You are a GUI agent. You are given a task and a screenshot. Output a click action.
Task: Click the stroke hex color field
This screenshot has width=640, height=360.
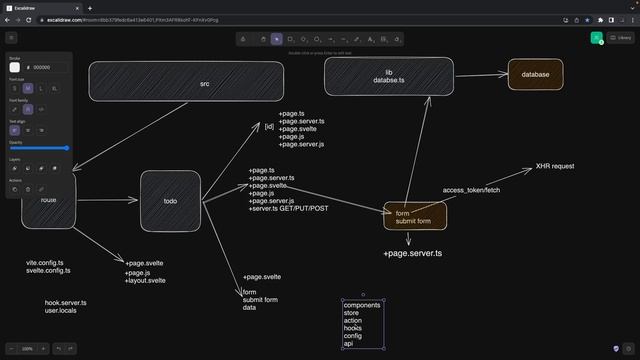coord(48,67)
